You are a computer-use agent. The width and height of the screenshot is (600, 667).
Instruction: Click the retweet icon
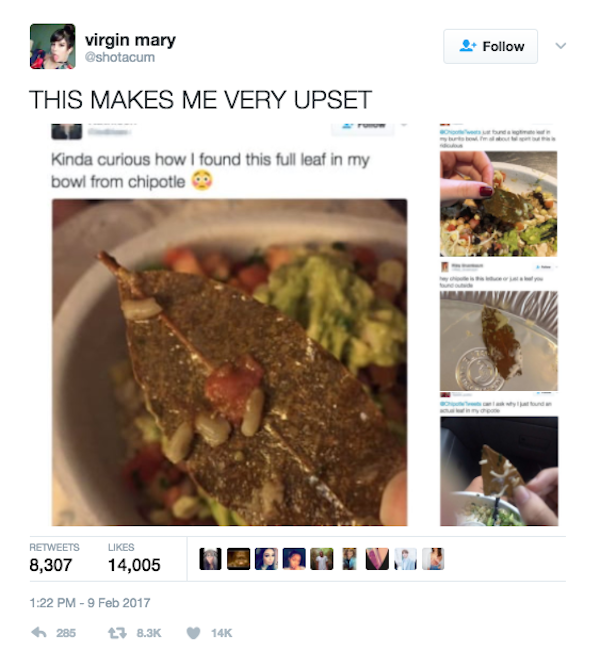pyautogui.click(x=117, y=633)
